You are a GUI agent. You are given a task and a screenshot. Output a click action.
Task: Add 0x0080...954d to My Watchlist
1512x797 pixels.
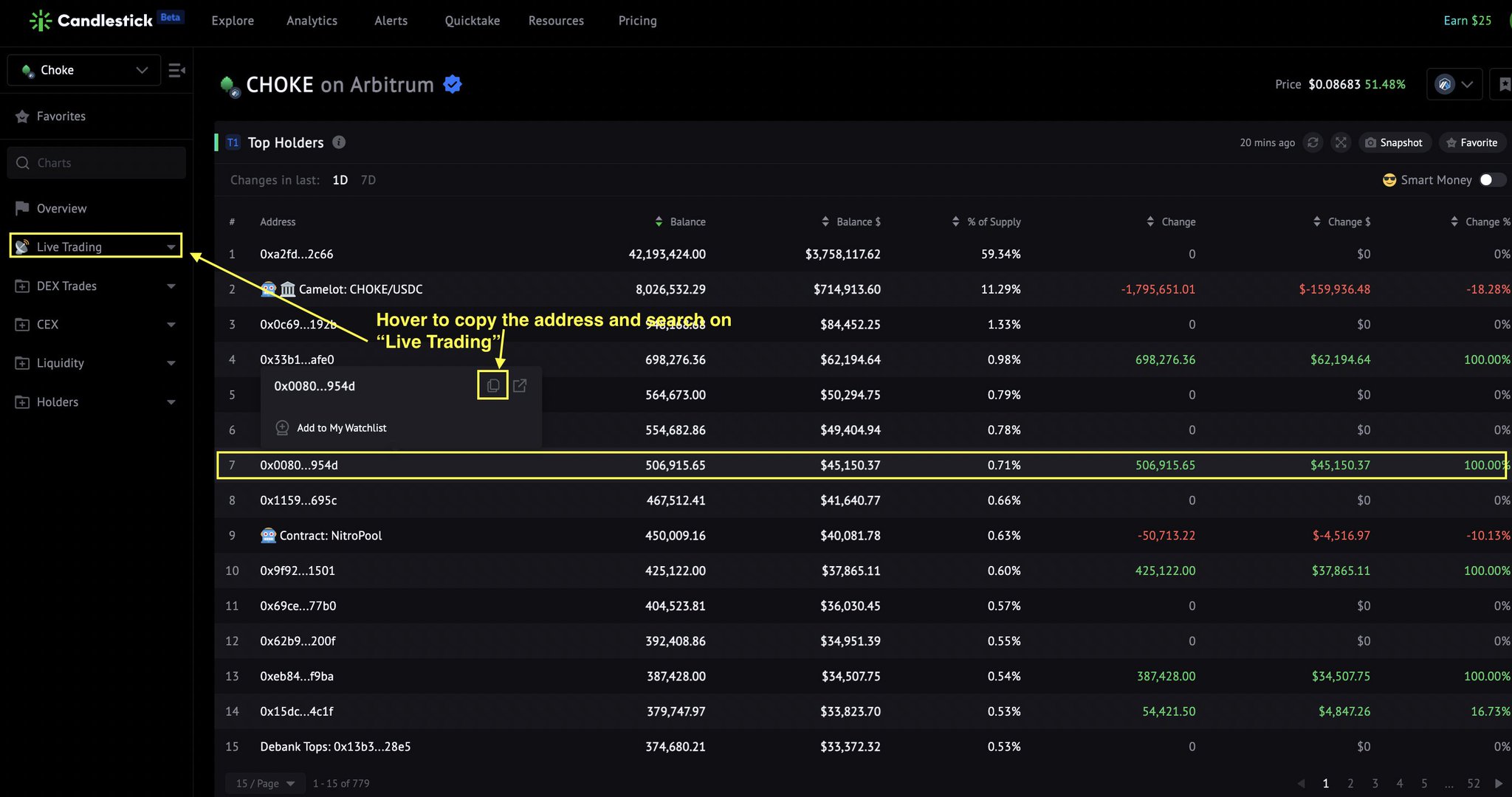341,427
